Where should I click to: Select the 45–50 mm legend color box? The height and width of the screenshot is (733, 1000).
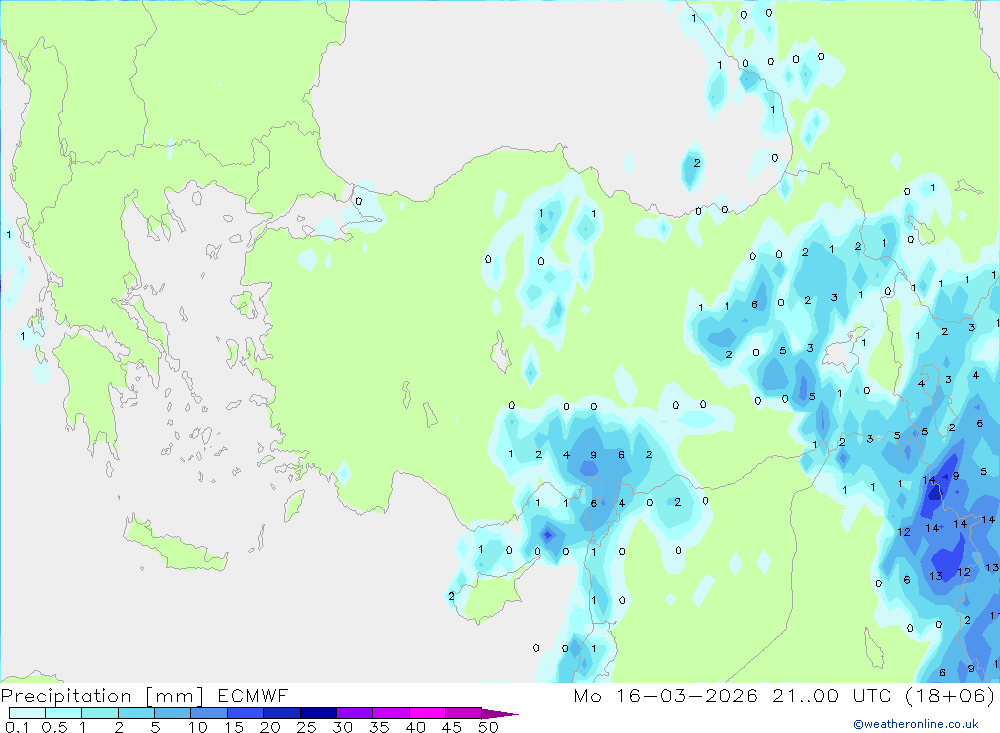(x=464, y=713)
